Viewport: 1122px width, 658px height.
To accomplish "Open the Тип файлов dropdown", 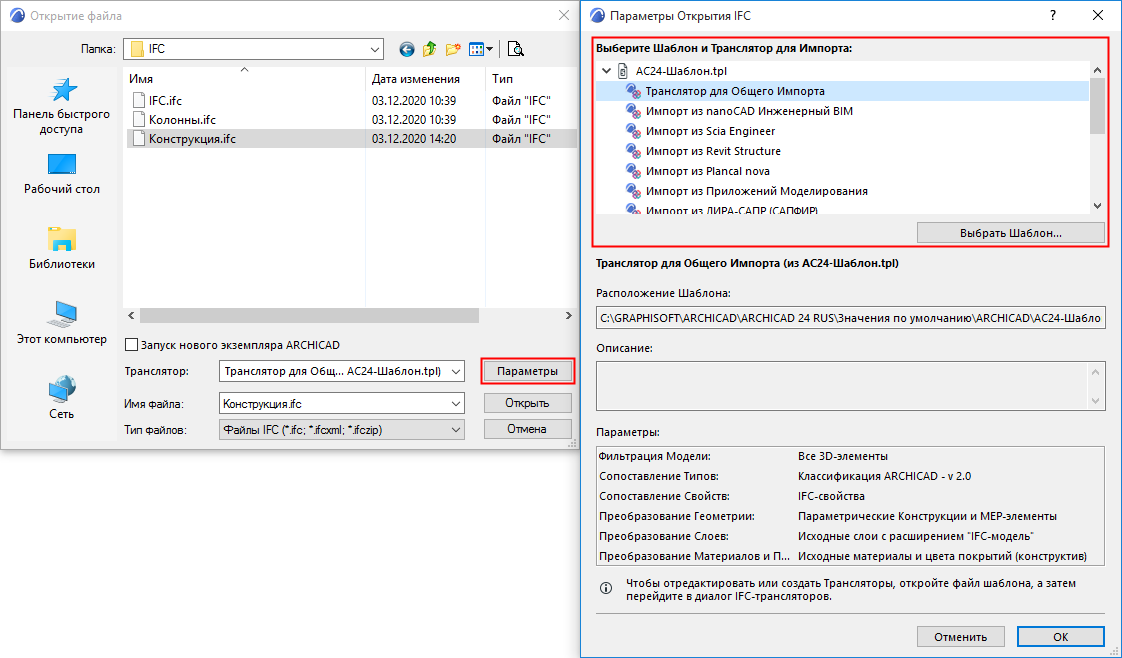I will tap(456, 430).
